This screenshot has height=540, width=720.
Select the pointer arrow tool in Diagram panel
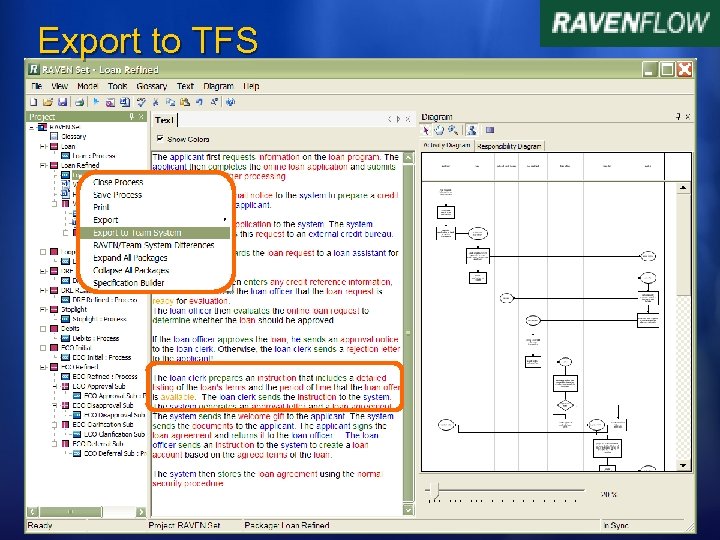pos(426,130)
